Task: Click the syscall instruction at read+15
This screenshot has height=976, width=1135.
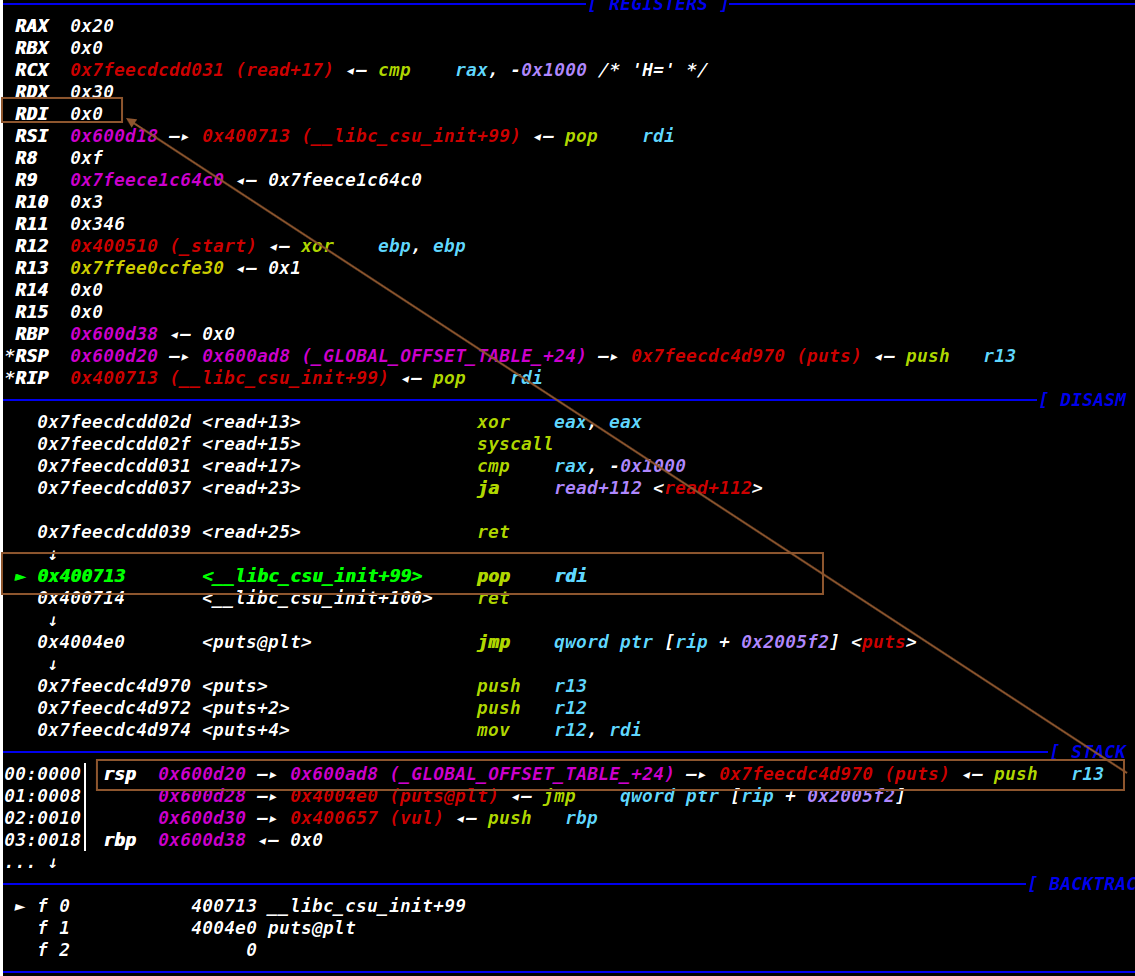Action: pos(515,444)
